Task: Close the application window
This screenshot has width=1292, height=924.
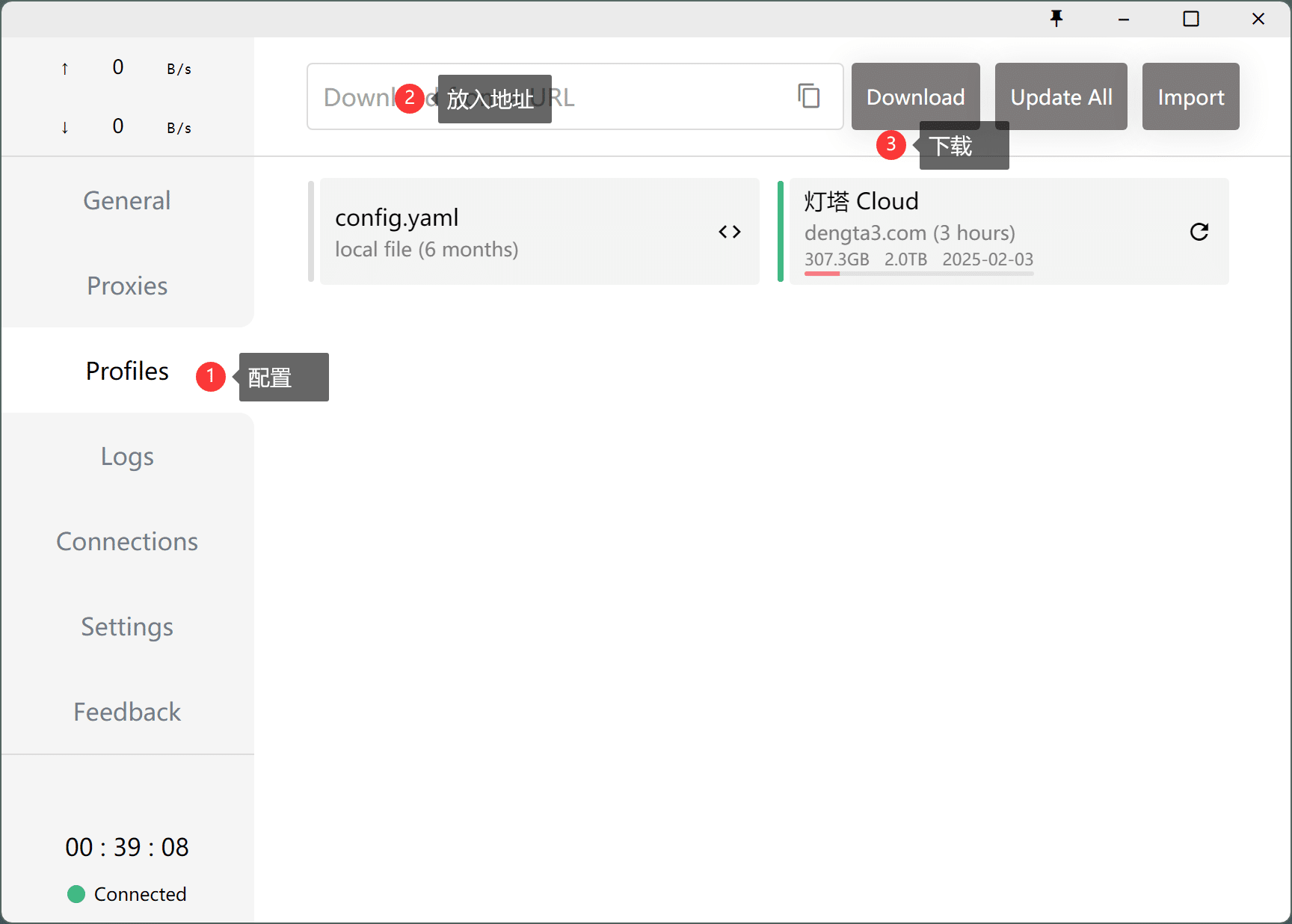Action: pos(1258,19)
